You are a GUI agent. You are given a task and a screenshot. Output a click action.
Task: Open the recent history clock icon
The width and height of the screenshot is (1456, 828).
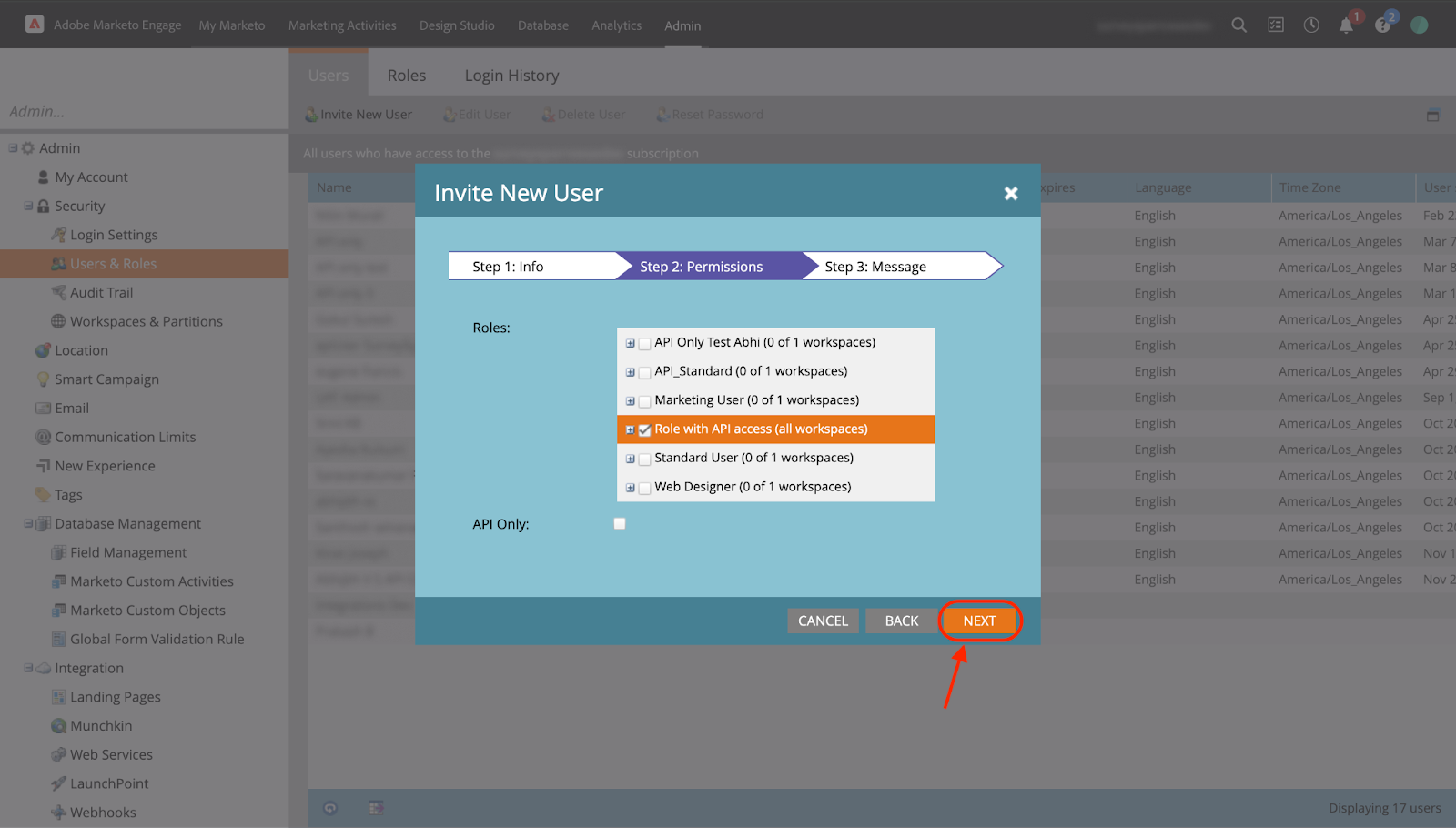click(1311, 25)
